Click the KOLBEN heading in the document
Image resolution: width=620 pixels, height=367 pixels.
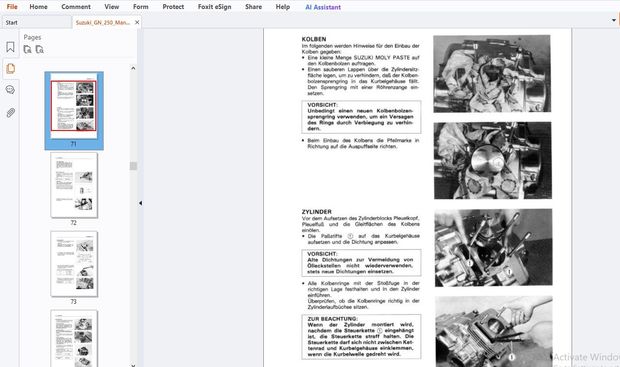[x=314, y=39]
